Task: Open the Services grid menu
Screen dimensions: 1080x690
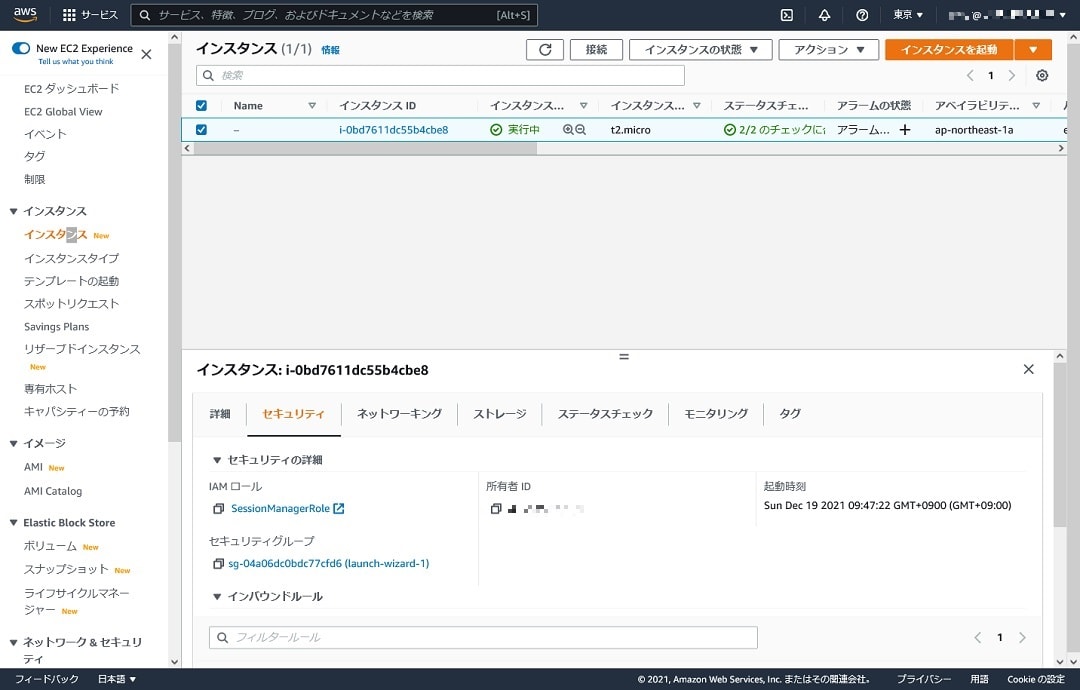Action: [90, 14]
